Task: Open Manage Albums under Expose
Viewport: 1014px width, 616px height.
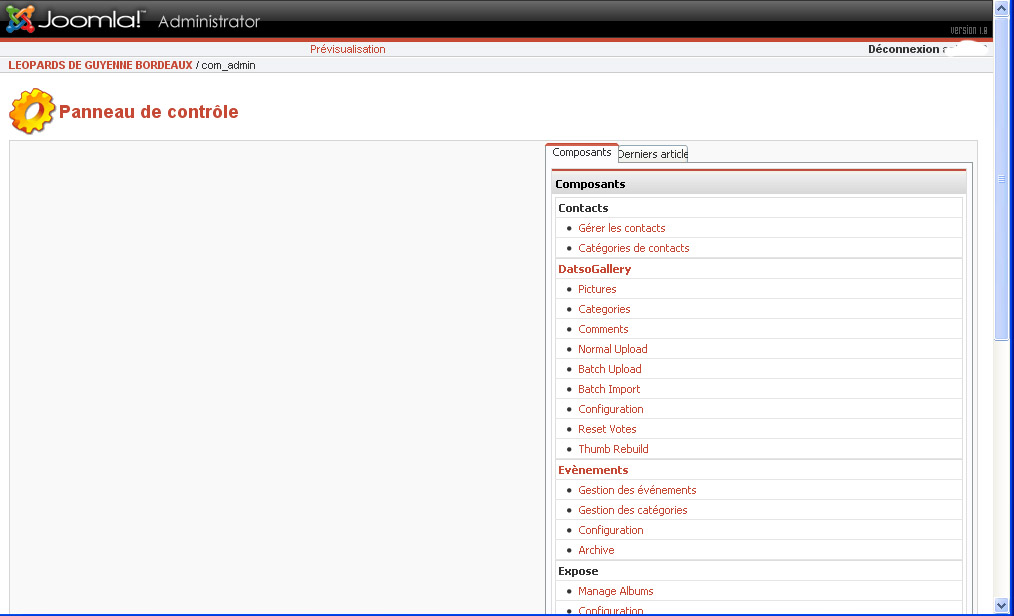Action: (615, 591)
